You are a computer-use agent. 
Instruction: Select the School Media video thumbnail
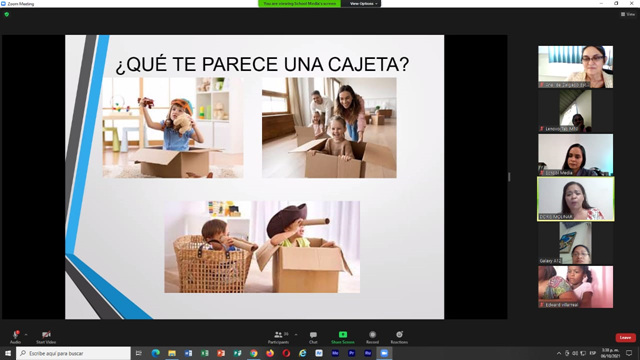(x=576, y=155)
